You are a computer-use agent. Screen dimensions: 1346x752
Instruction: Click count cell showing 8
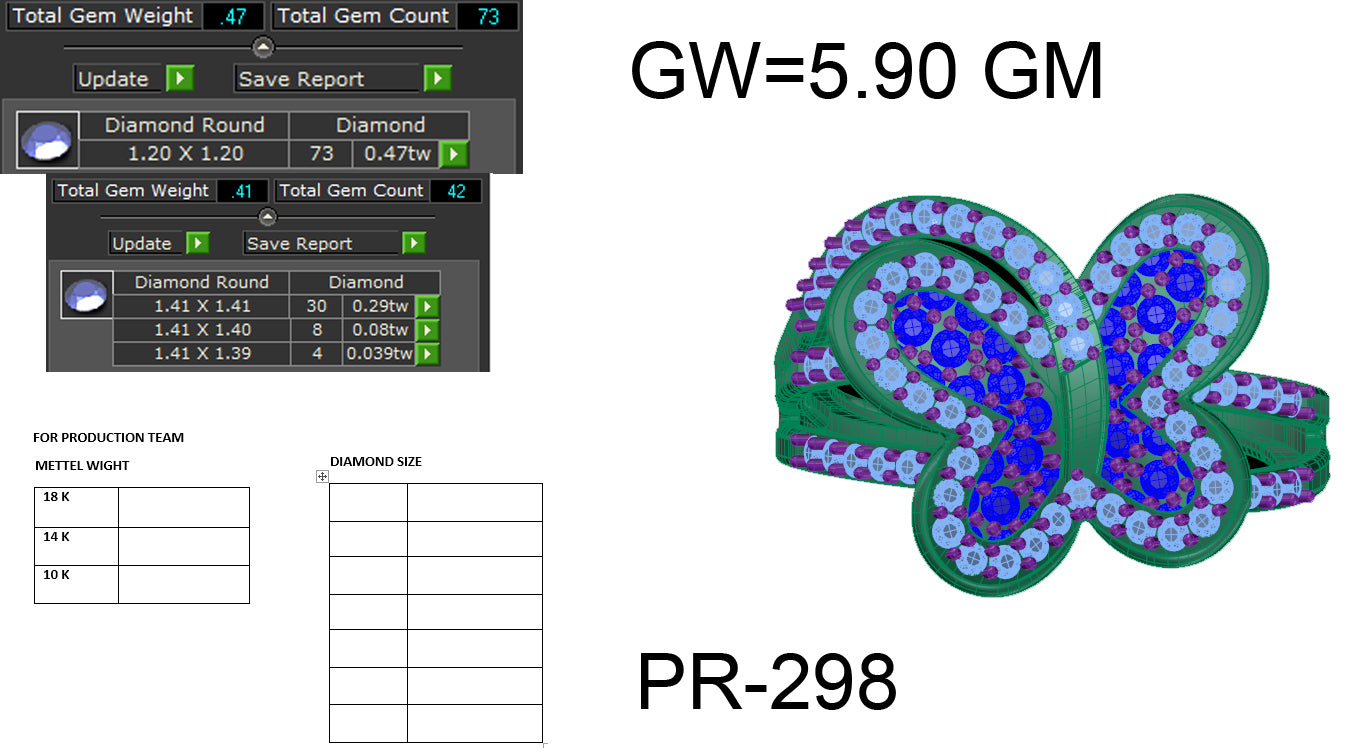tap(317, 330)
